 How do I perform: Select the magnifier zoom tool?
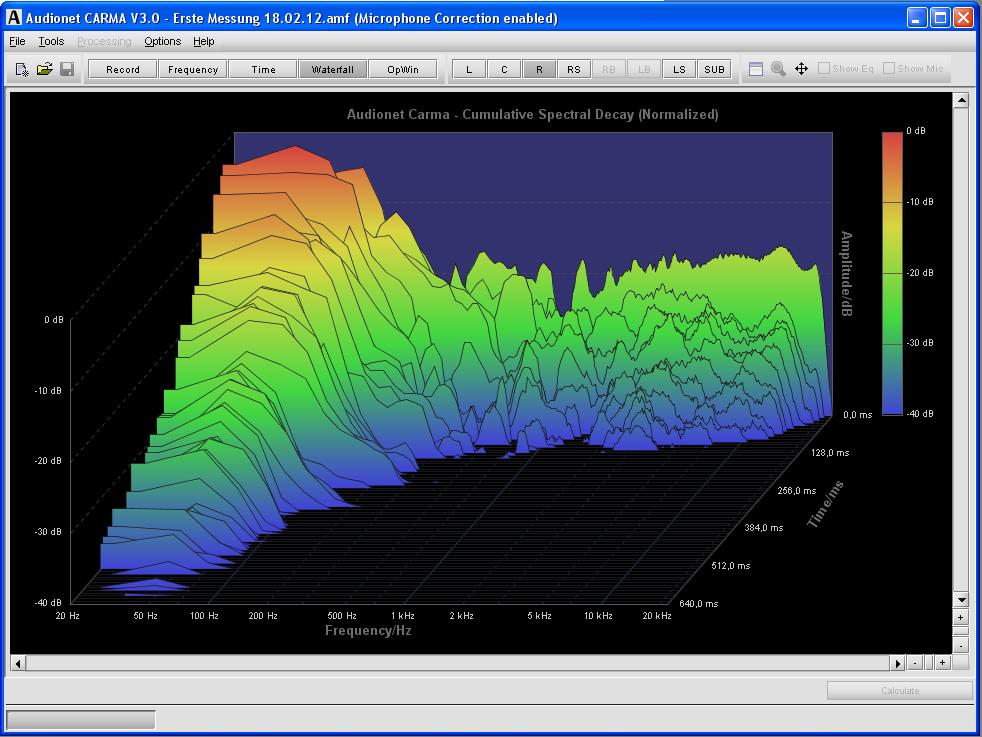coord(778,69)
